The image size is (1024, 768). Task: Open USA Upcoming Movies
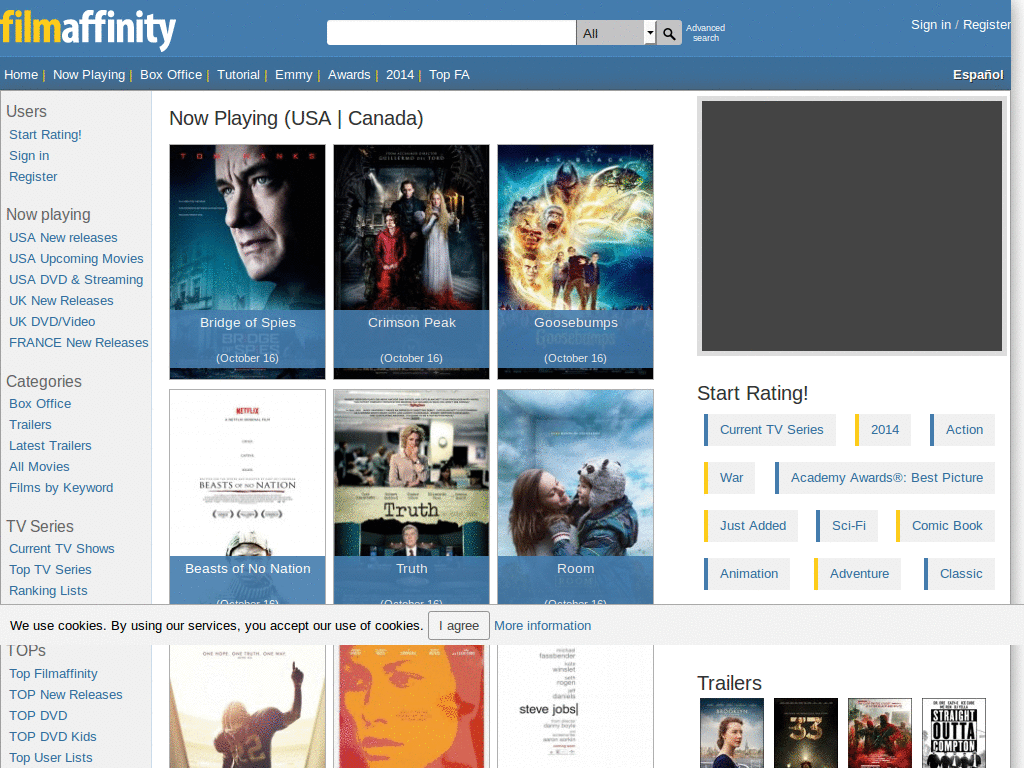tap(76, 259)
